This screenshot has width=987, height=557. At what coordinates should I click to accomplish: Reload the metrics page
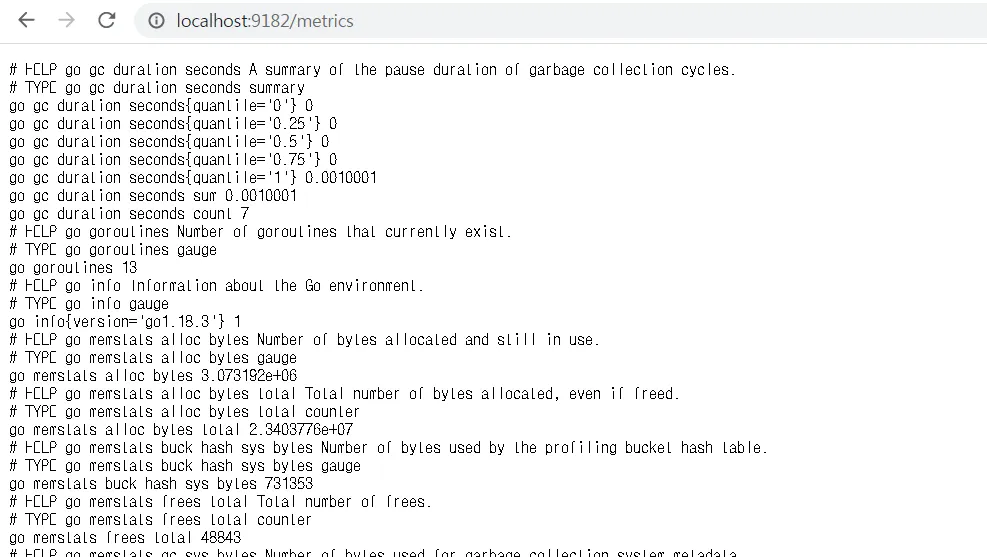pos(106,20)
